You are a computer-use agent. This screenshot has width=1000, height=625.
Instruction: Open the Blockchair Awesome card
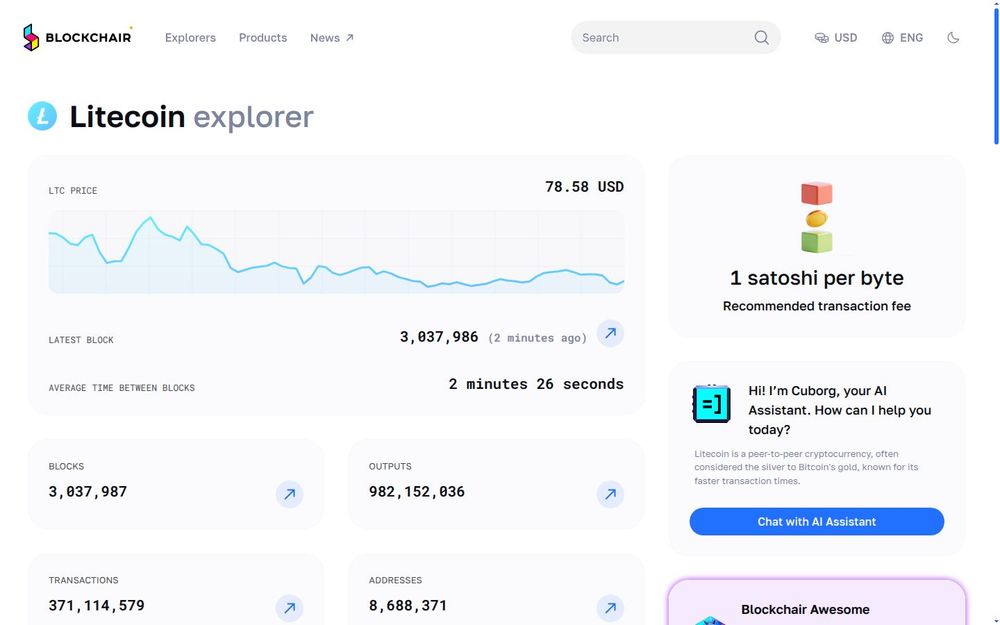[816, 603]
